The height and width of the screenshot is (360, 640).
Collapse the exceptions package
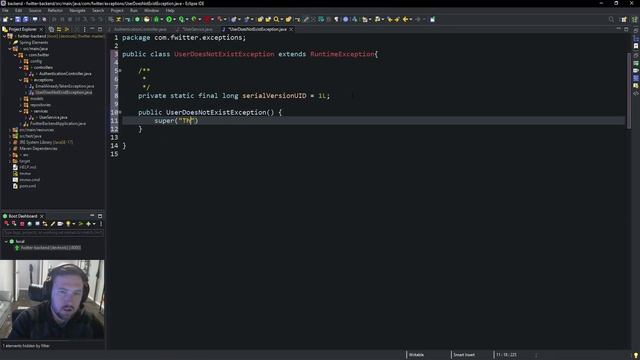click(x=20, y=80)
